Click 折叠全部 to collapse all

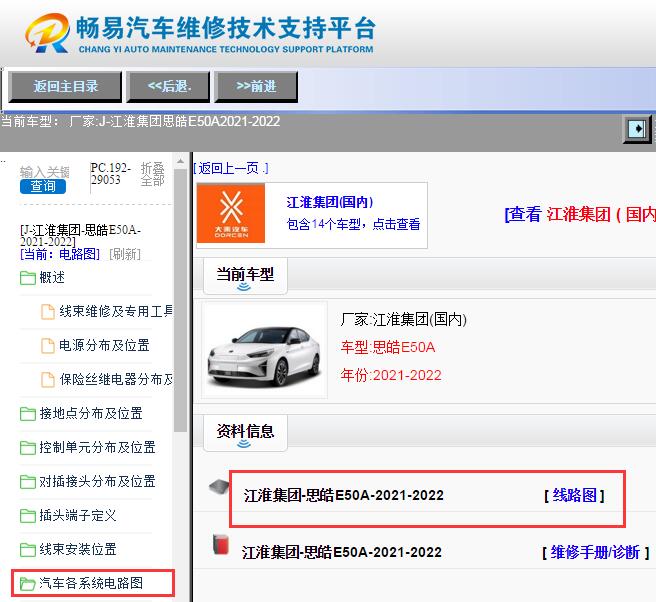click(152, 174)
